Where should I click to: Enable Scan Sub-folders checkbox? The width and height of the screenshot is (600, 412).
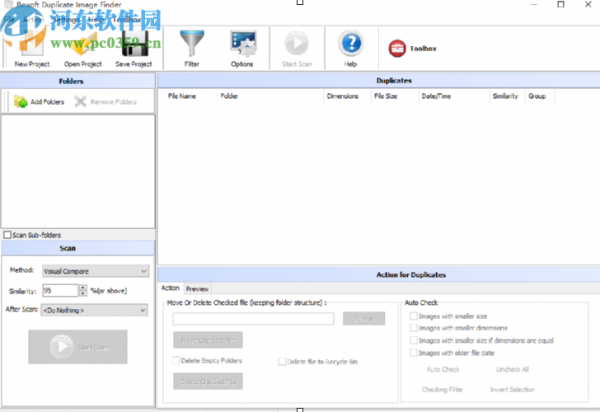(7, 235)
